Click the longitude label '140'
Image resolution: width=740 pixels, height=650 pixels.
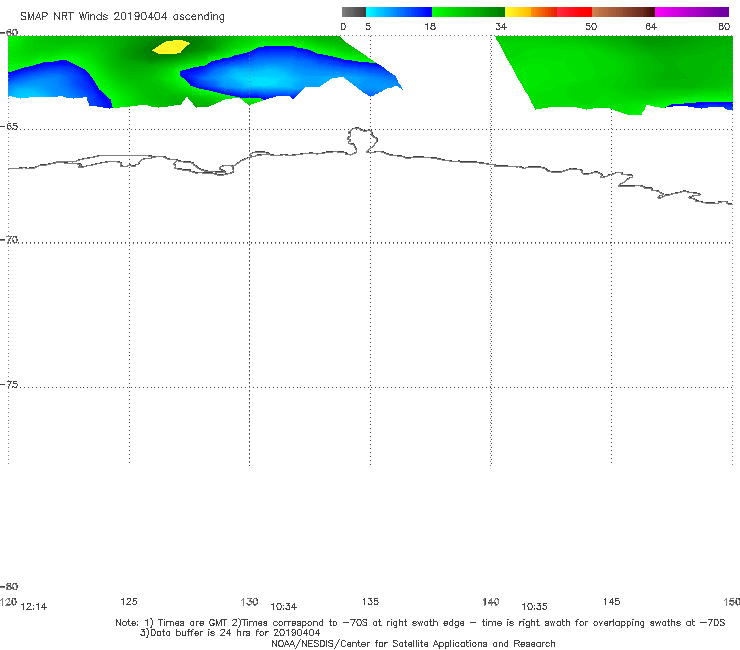[x=491, y=601]
